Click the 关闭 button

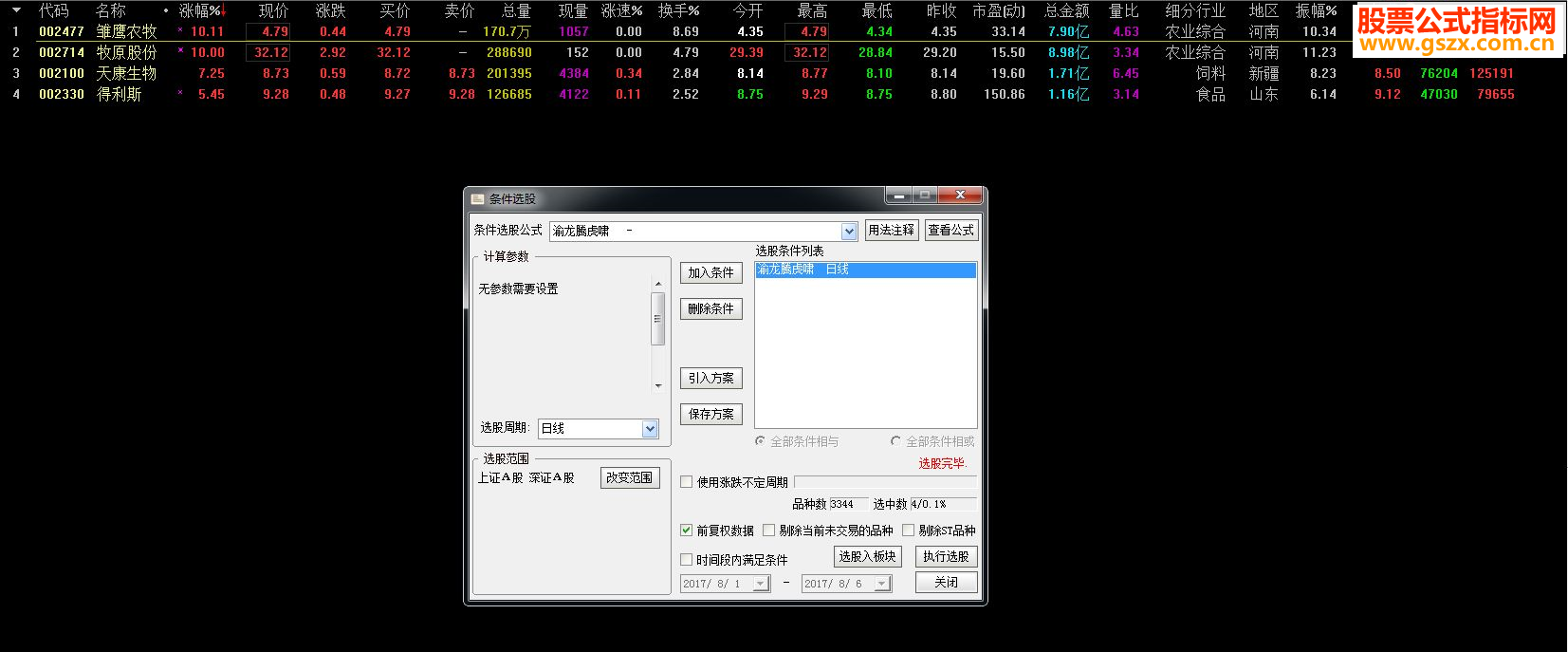[x=947, y=582]
